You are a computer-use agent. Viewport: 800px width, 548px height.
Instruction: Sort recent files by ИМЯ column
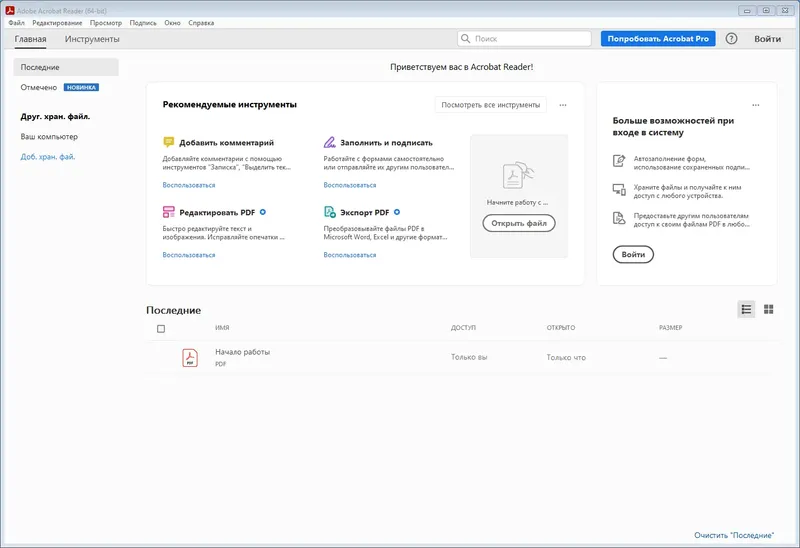pos(222,328)
